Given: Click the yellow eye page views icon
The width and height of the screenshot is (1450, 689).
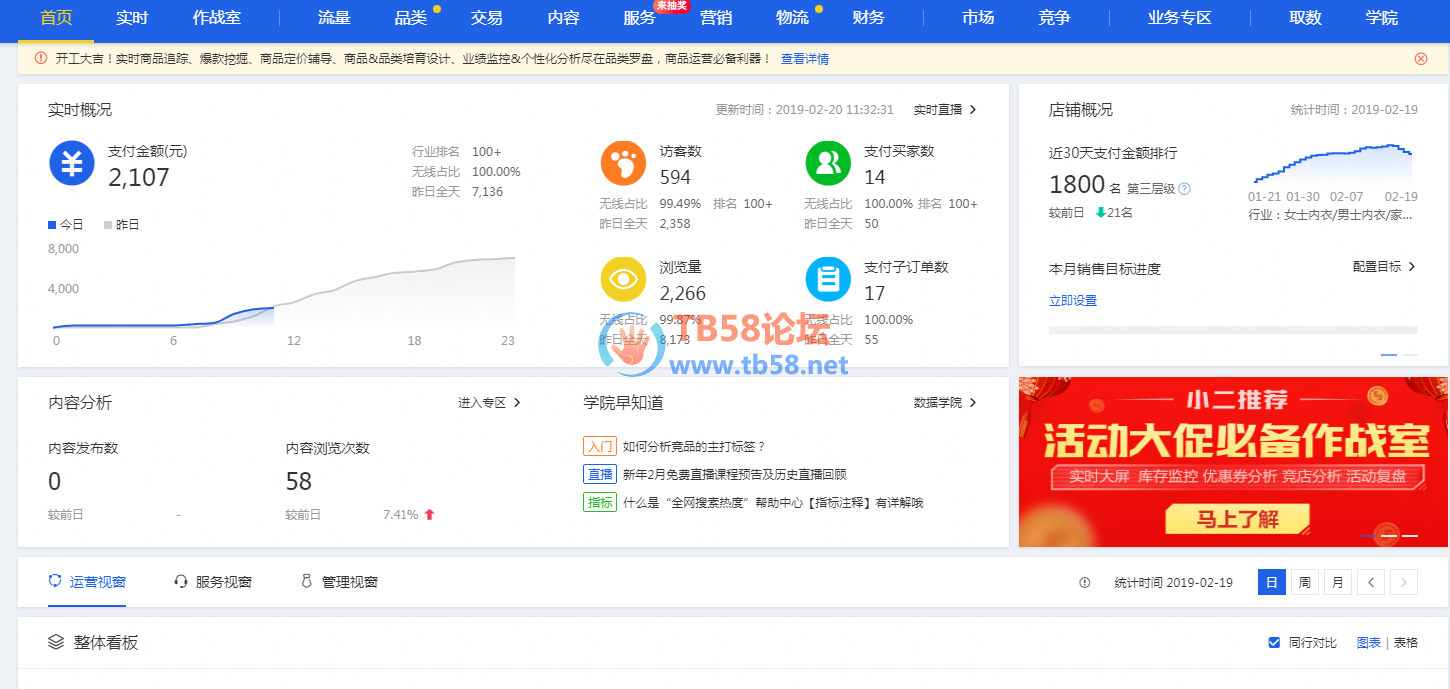Looking at the screenshot, I should pyautogui.click(x=624, y=279).
